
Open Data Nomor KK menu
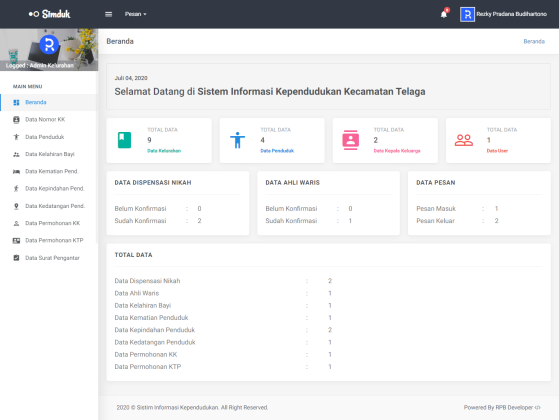pos(49,119)
